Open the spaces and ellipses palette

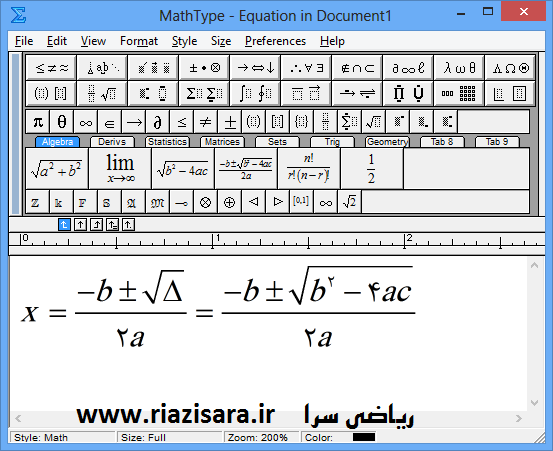click(x=102, y=67)
